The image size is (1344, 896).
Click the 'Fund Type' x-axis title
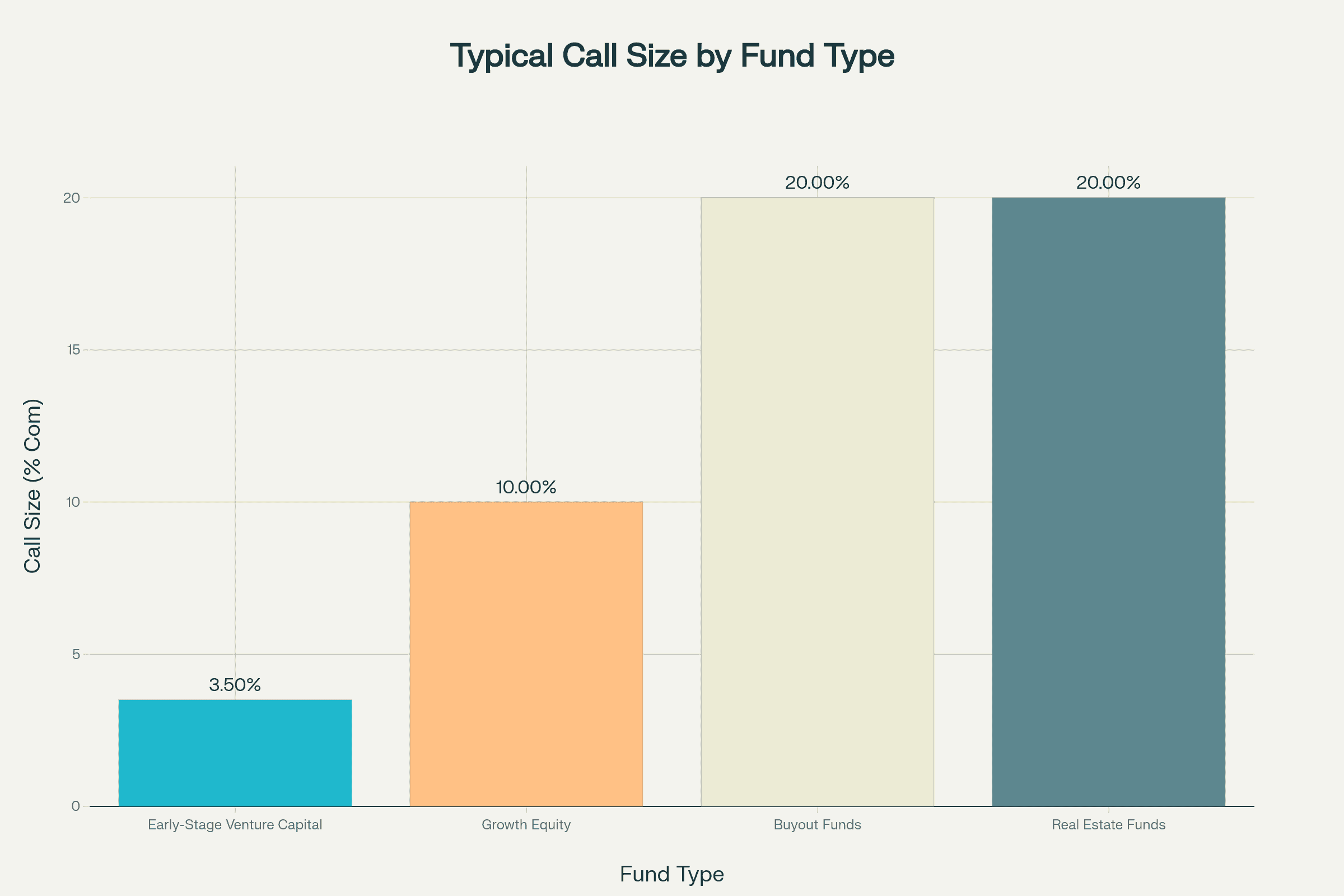(x=671, y=874)
